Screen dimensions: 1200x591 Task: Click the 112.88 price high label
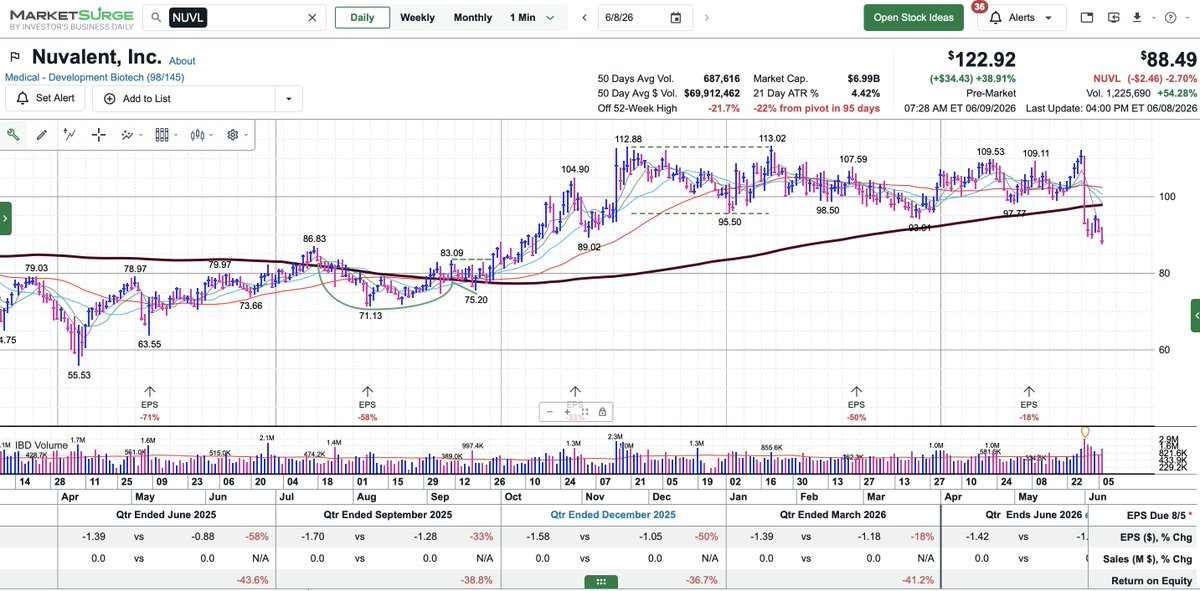click(628, 138)
